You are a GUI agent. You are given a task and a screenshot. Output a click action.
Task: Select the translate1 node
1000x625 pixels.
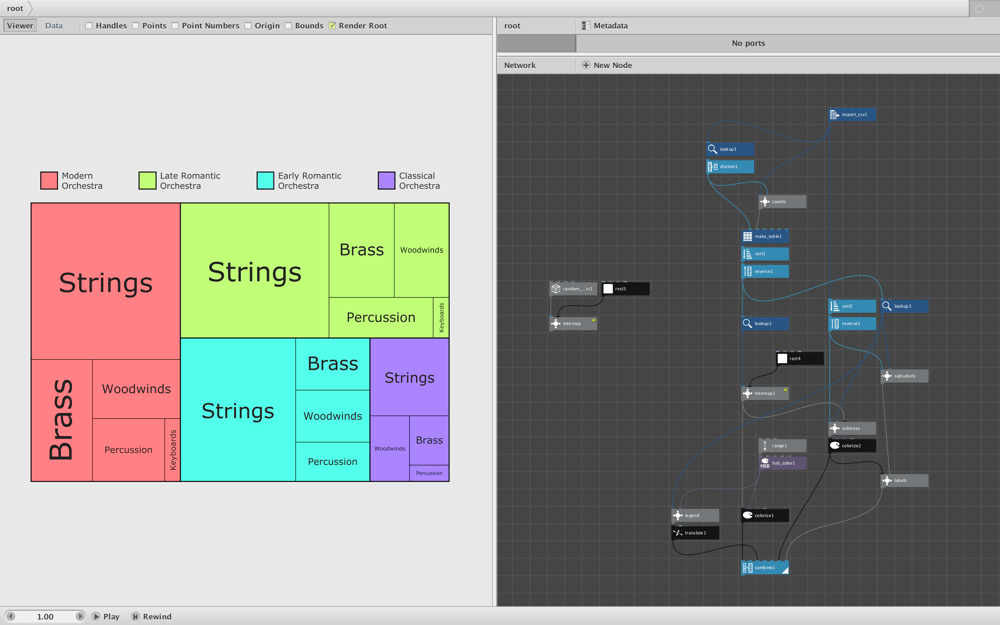coord(695,533)
